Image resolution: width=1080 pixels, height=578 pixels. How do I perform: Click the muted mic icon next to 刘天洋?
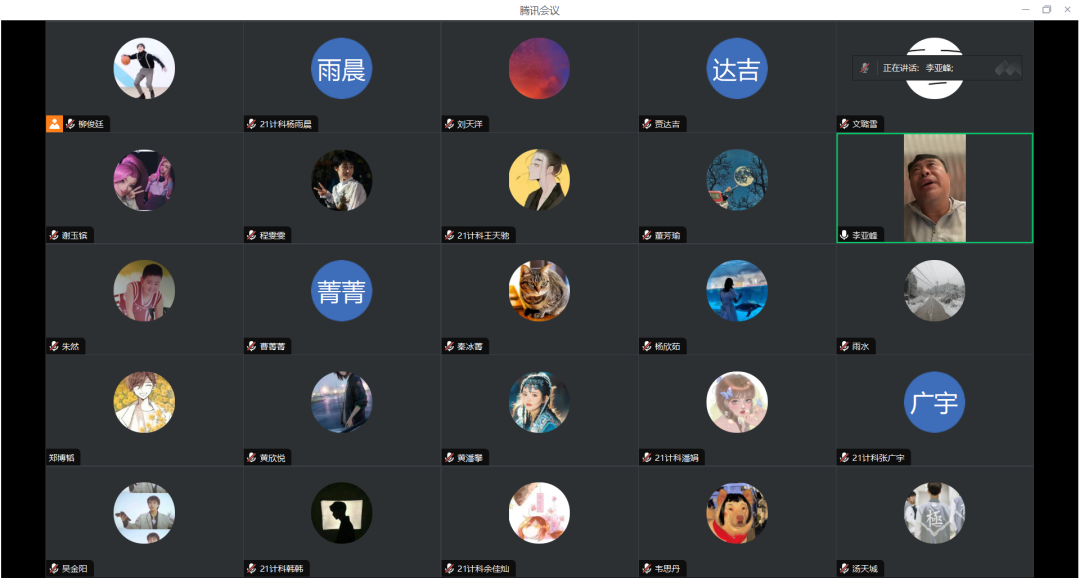[x=449, y=125]
